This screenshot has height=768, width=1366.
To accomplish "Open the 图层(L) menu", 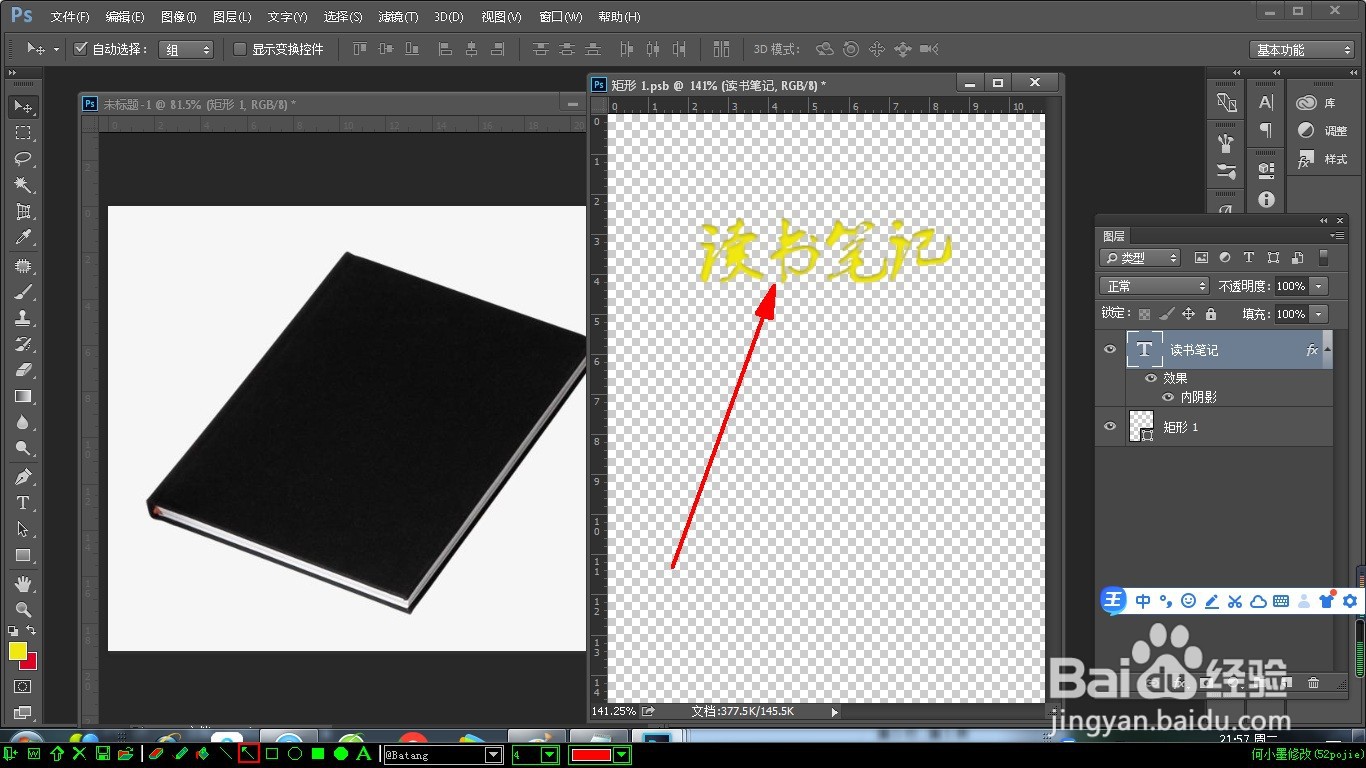I will 232,17.
